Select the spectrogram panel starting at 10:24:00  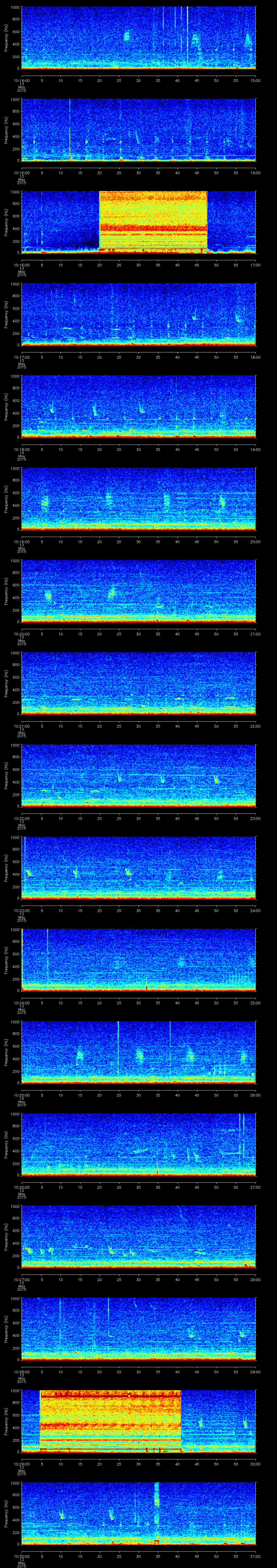click(139, 960)
